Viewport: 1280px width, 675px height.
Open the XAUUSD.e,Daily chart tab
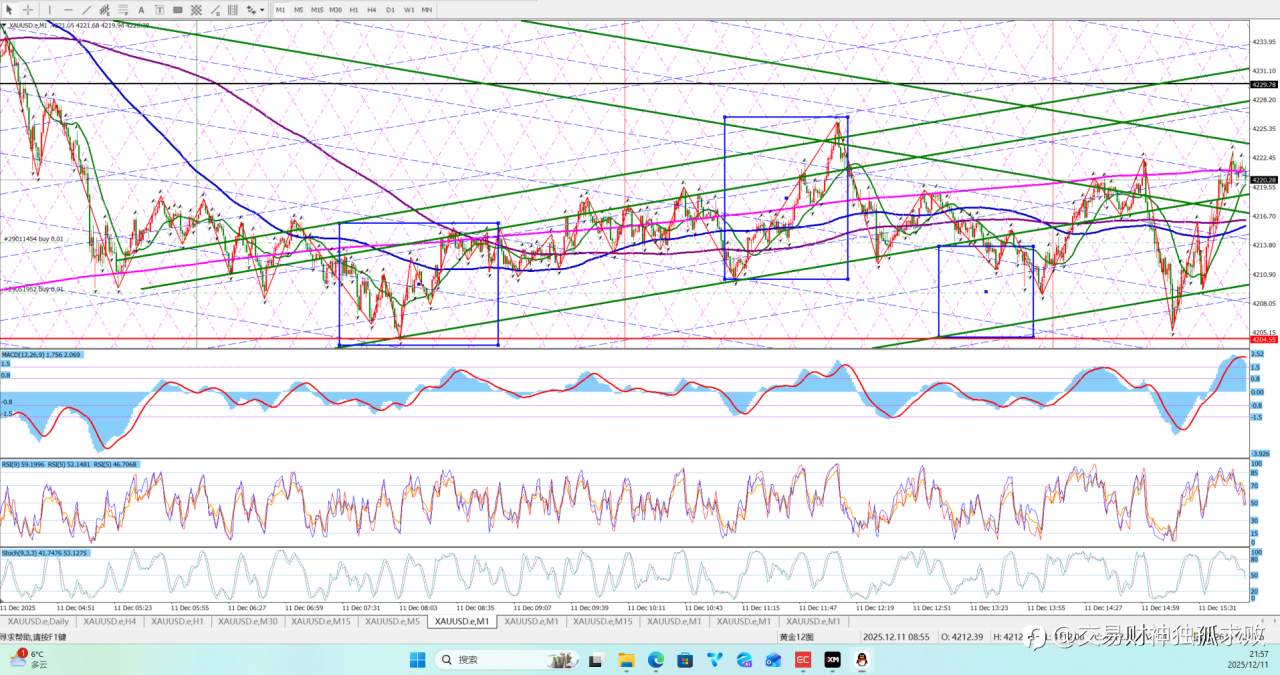coord(36,621)
